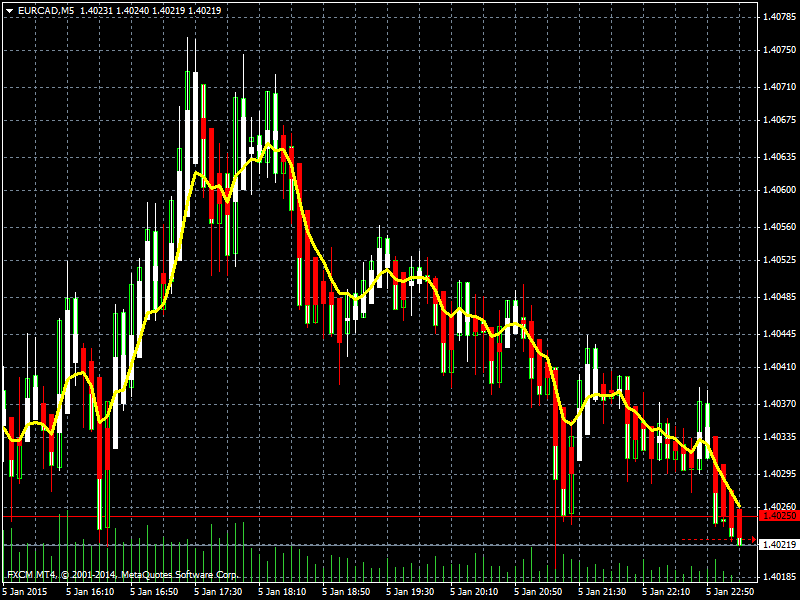This screenshot has width=800, height=600.
Task: Click the 1.40600 price scale label
Action: (779, 190)
